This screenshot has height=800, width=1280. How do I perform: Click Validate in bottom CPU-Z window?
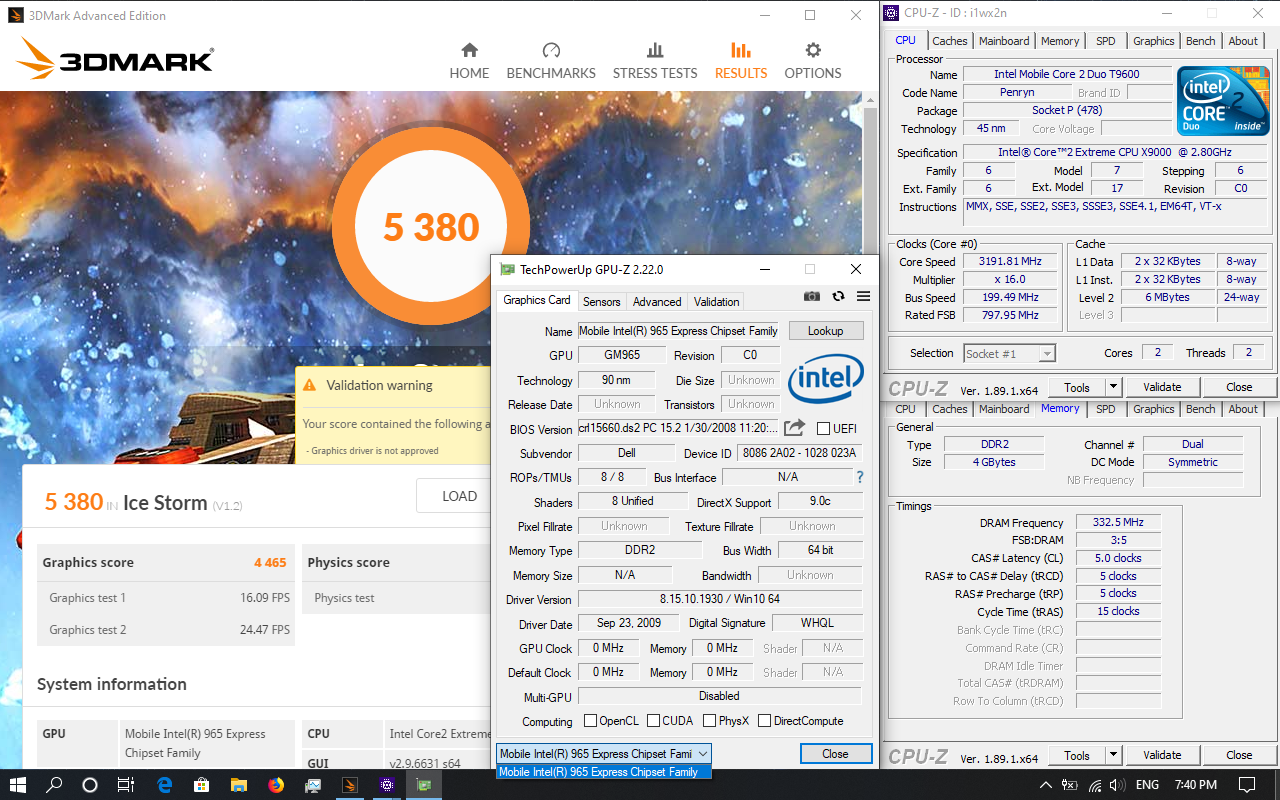coord(1162,755)
